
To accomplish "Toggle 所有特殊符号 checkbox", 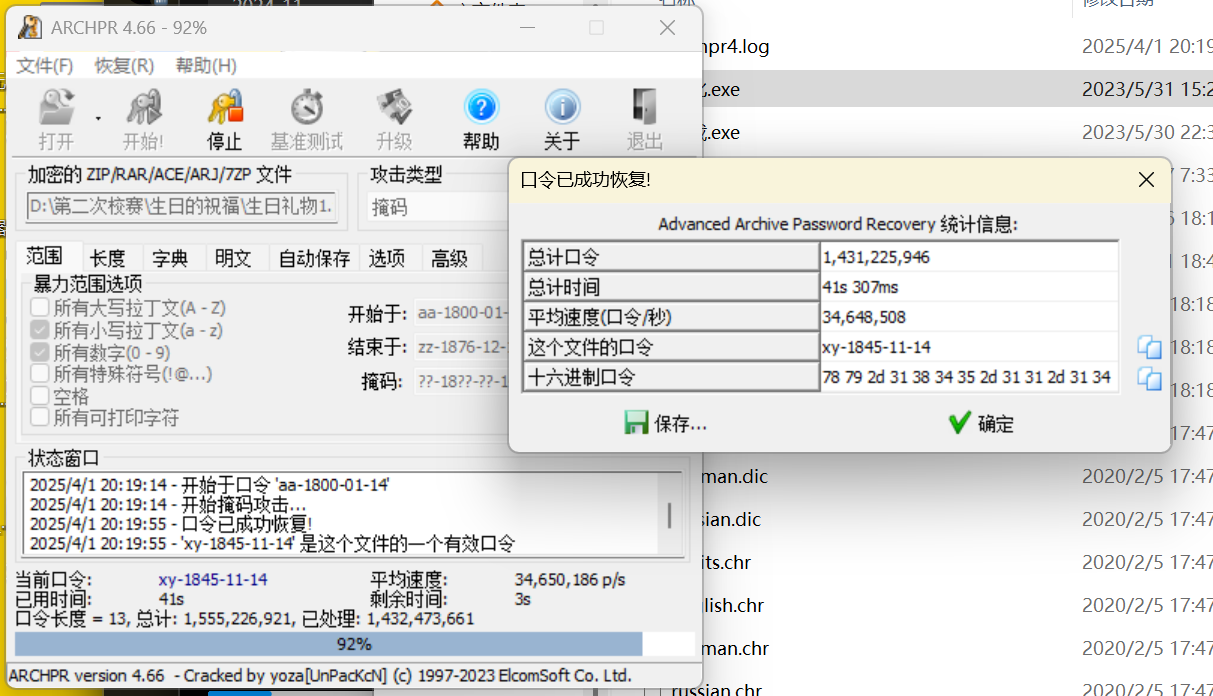I will (x=40, y=374).
